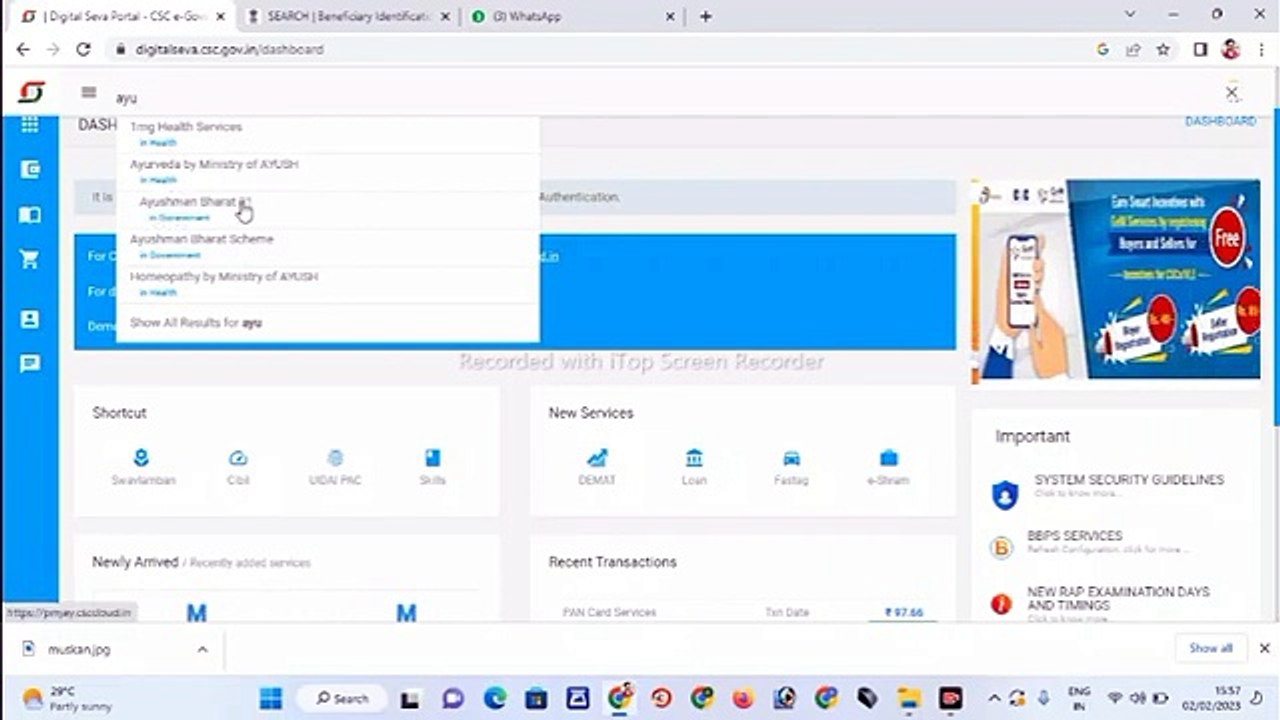Bookmark this page with the star icon
This screenshot has height=720, width=1280.
click(x=1163, y=49)
